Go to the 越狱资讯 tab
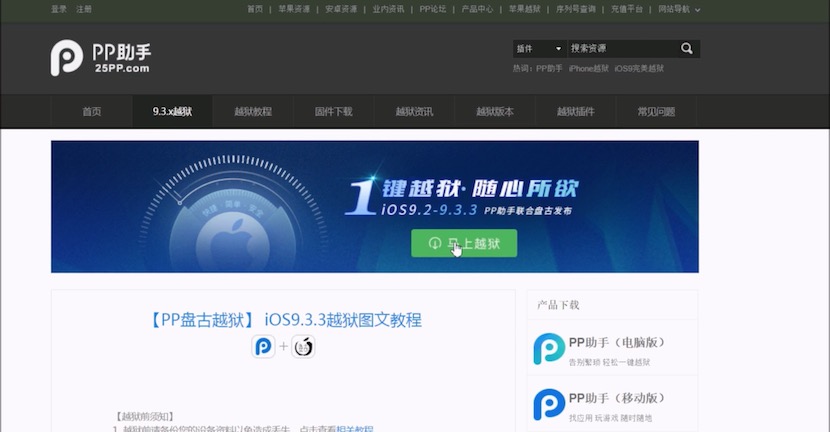The image size is (830, 432). click(414, 112)
